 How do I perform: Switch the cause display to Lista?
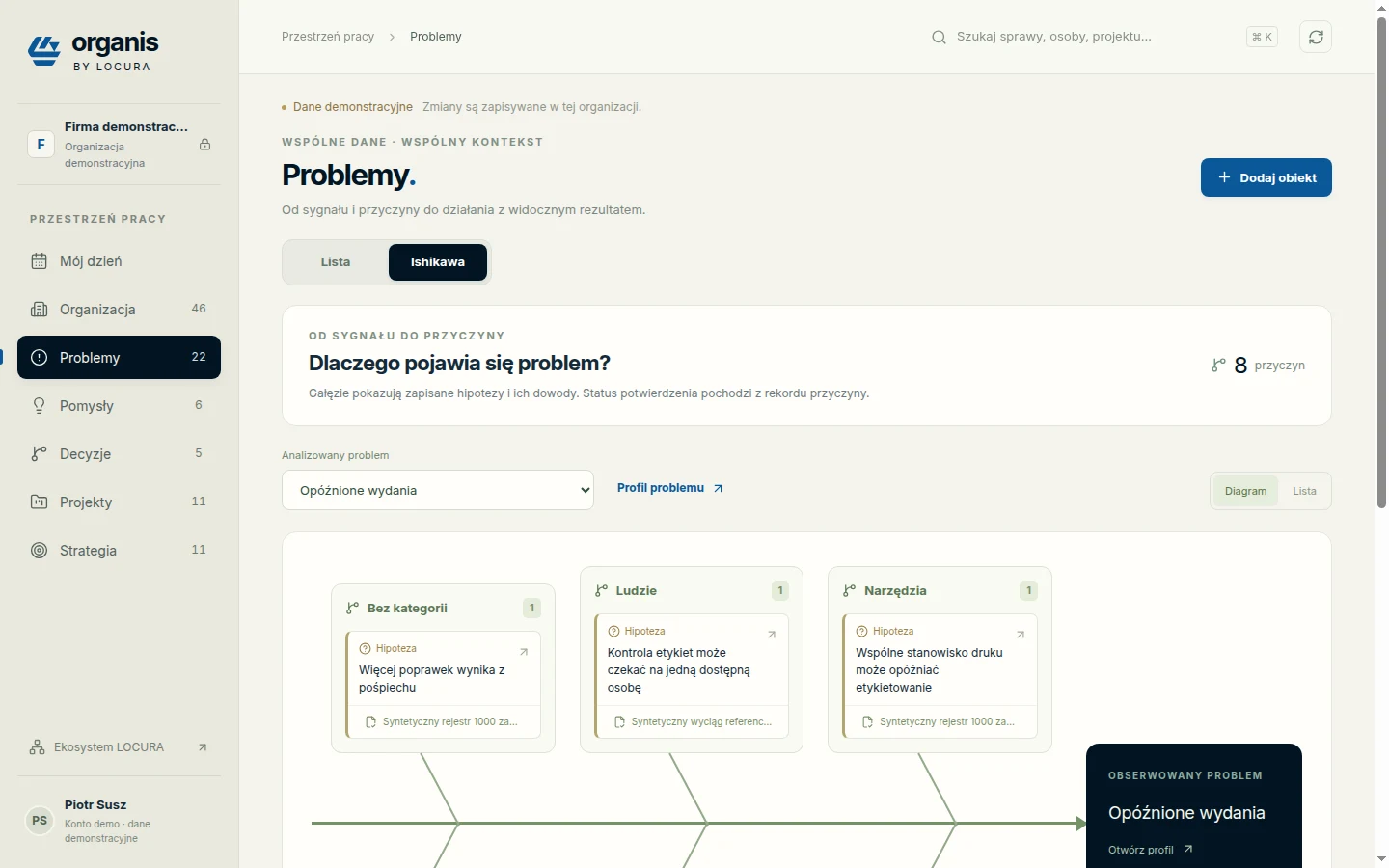click(1304, 491)
